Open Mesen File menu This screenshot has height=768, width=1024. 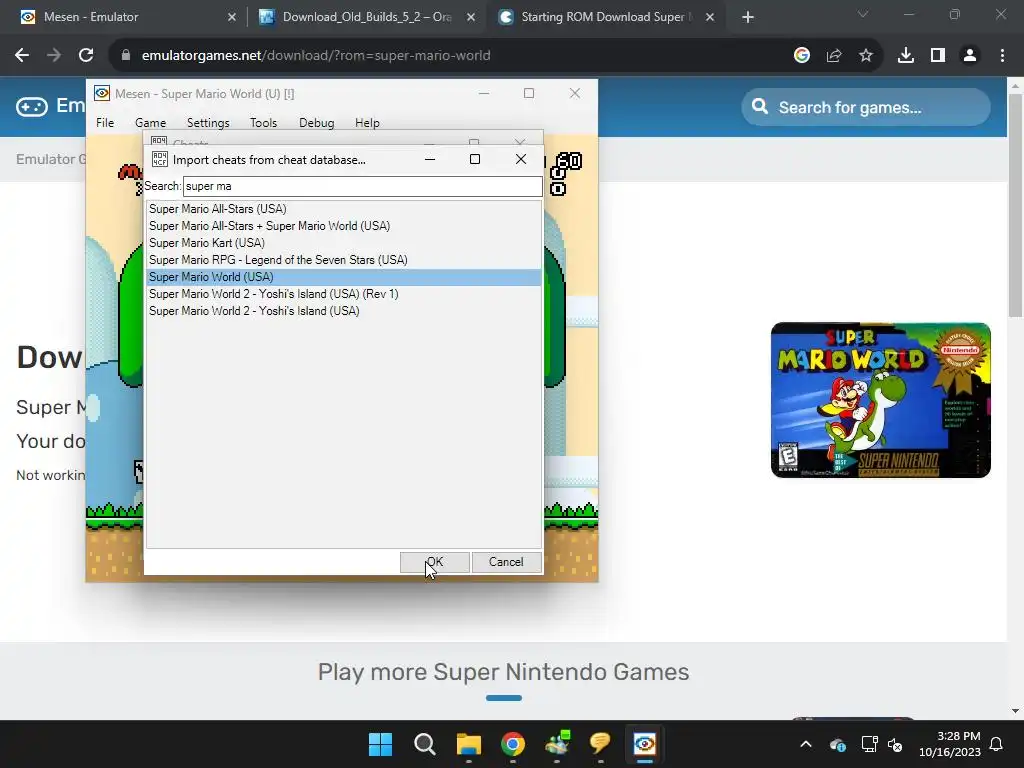(105, 123)
